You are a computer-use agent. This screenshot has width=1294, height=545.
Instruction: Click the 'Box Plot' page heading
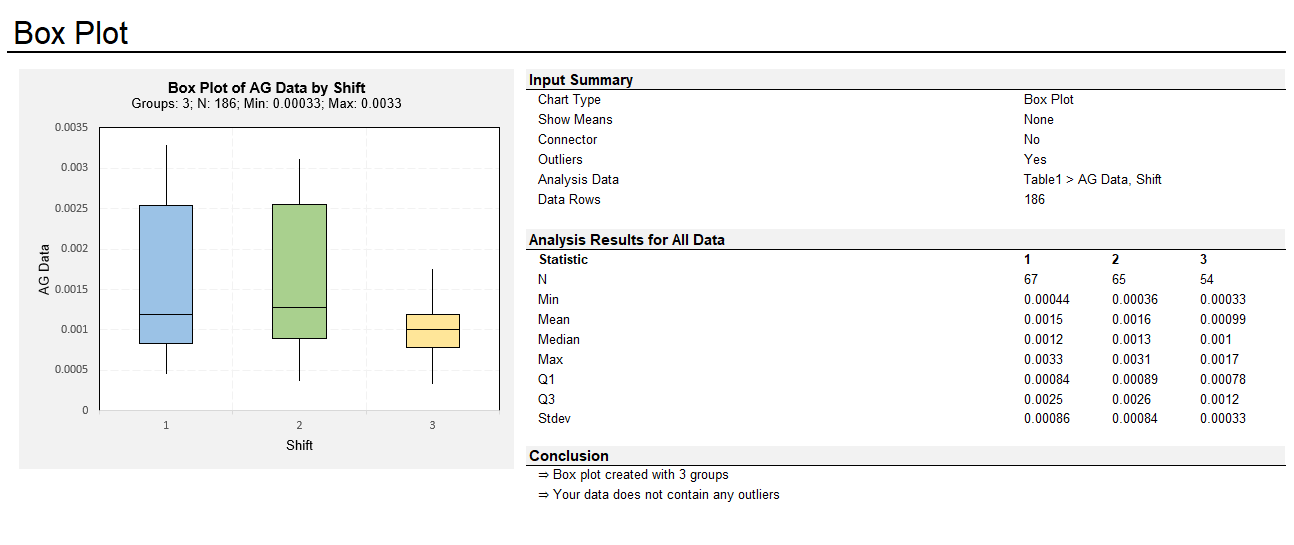(71, 33)
